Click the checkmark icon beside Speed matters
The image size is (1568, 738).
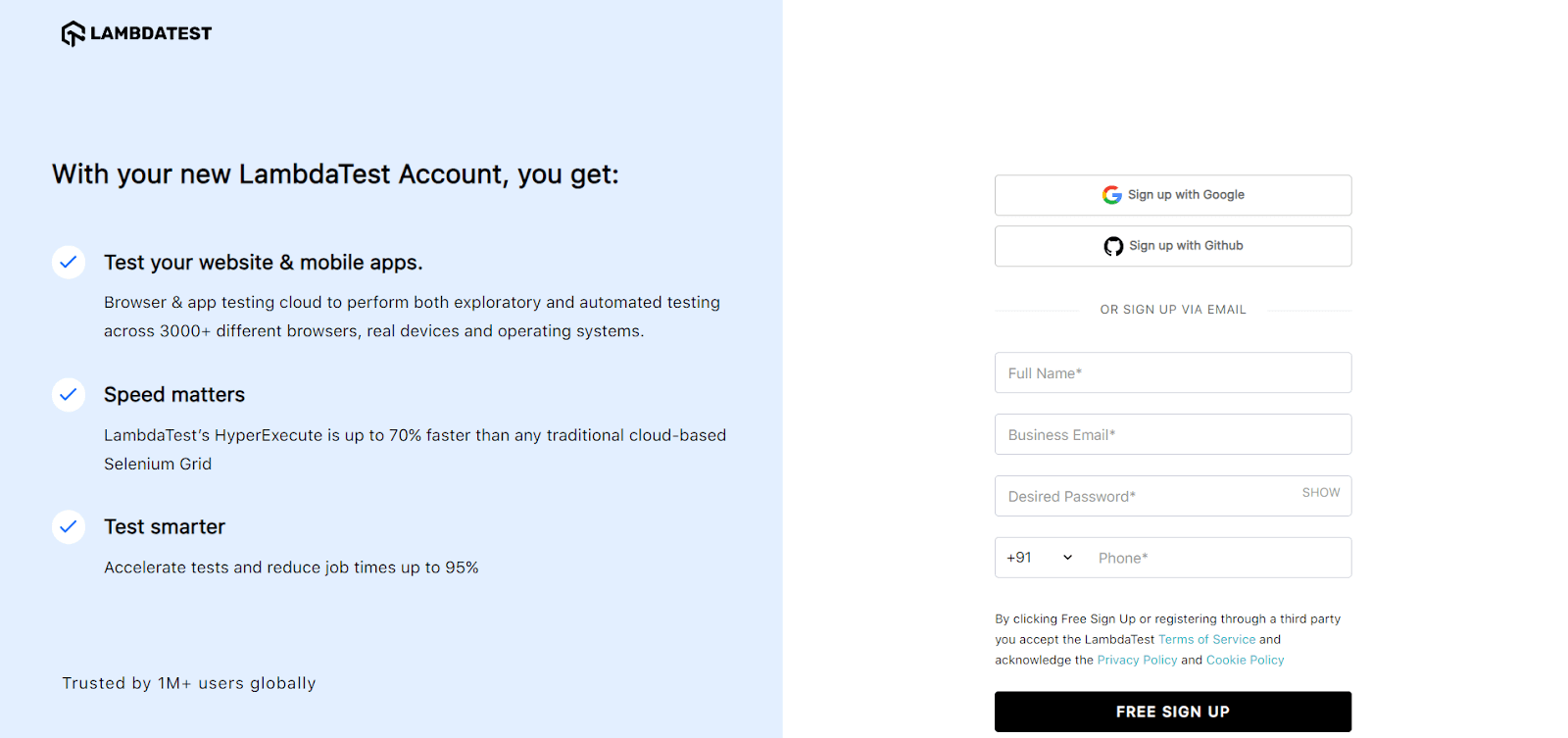click(x=68, y=394)
